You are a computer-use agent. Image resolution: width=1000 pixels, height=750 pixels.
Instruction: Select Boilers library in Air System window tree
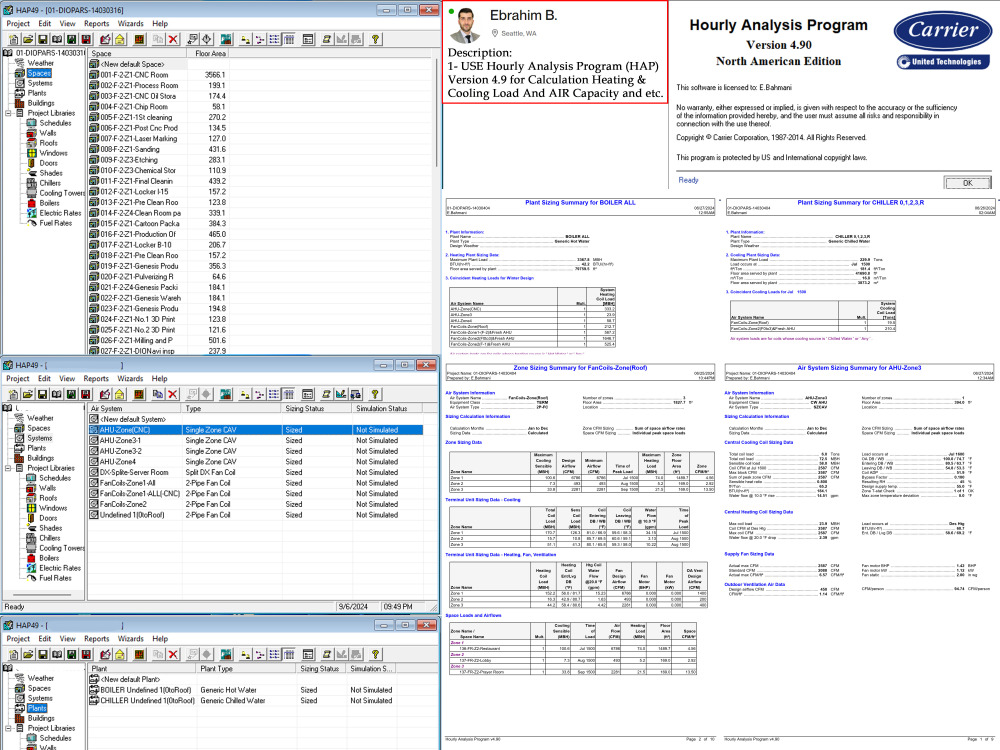click(49, 558)
